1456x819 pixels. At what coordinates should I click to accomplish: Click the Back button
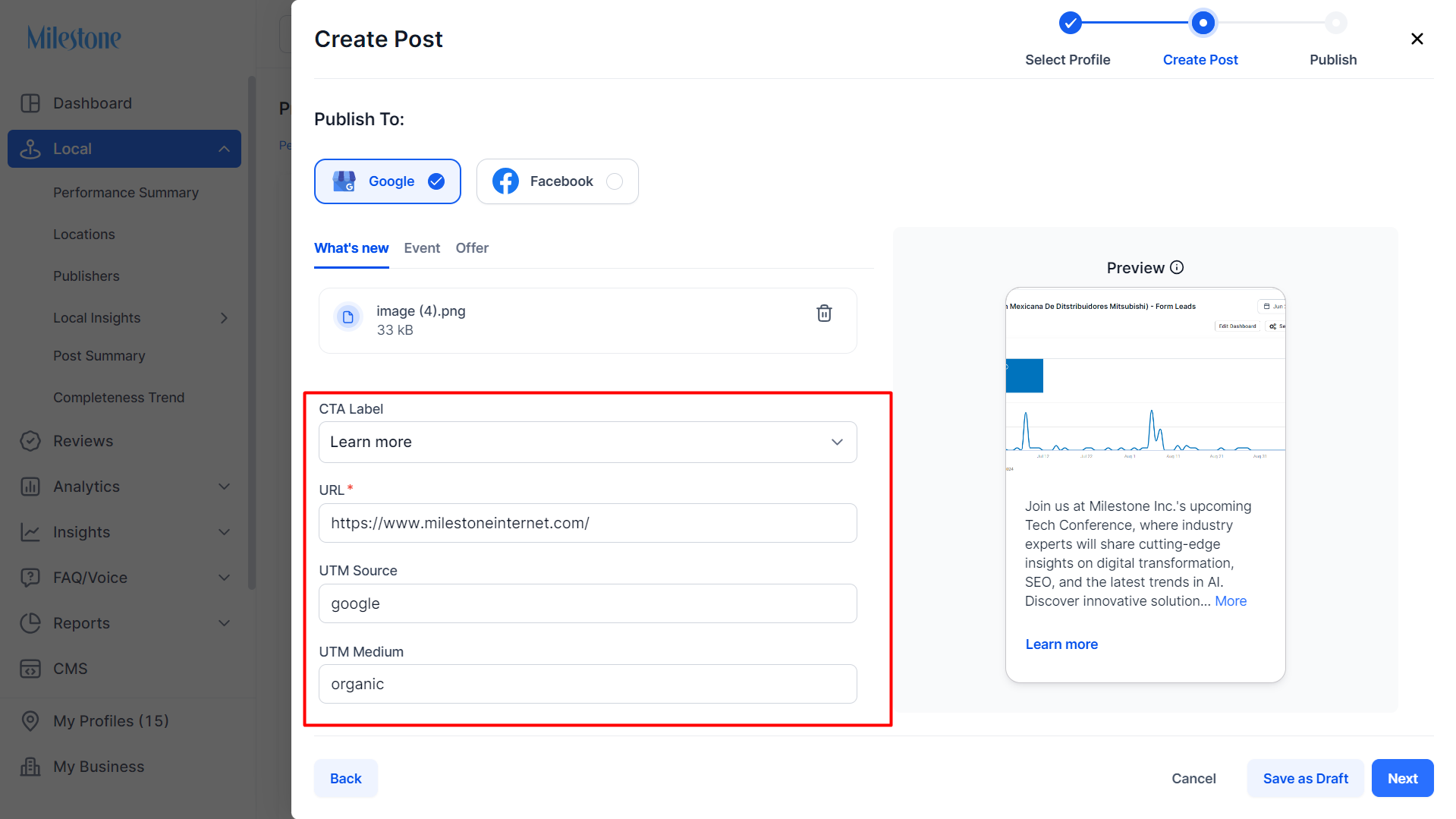click(346, 778)
